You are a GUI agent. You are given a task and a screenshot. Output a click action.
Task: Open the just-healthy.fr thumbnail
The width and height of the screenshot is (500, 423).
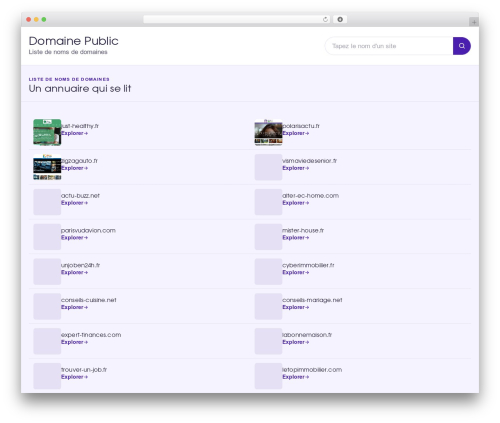[47, 132]
